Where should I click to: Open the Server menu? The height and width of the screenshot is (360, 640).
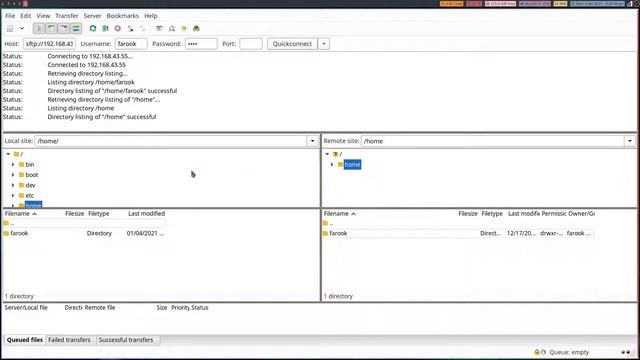pos(93,16)
